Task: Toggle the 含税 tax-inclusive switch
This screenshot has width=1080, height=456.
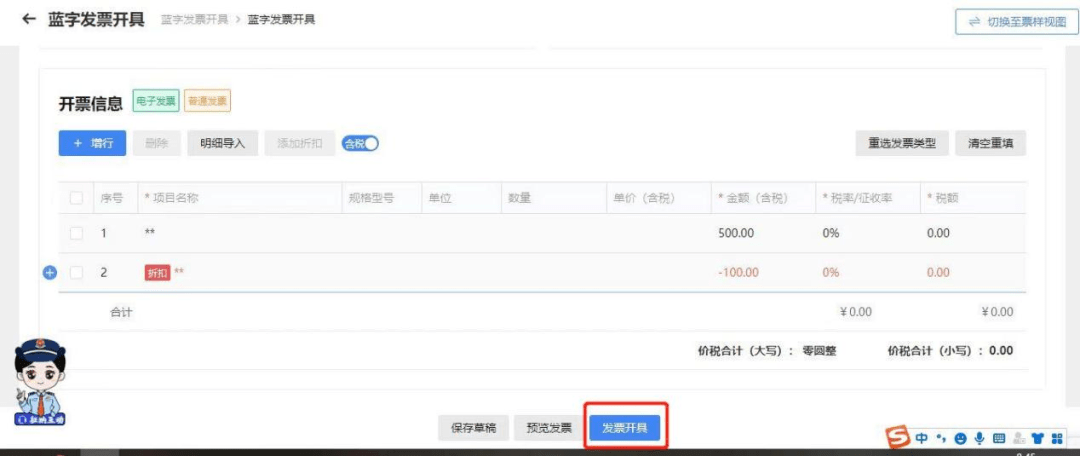Action: (360, 143)
